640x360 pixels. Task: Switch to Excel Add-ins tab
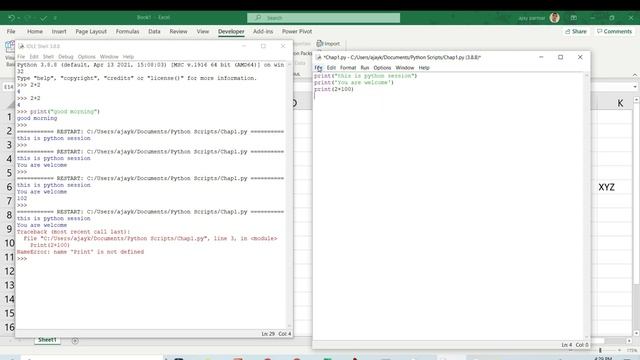coord(263,31)
